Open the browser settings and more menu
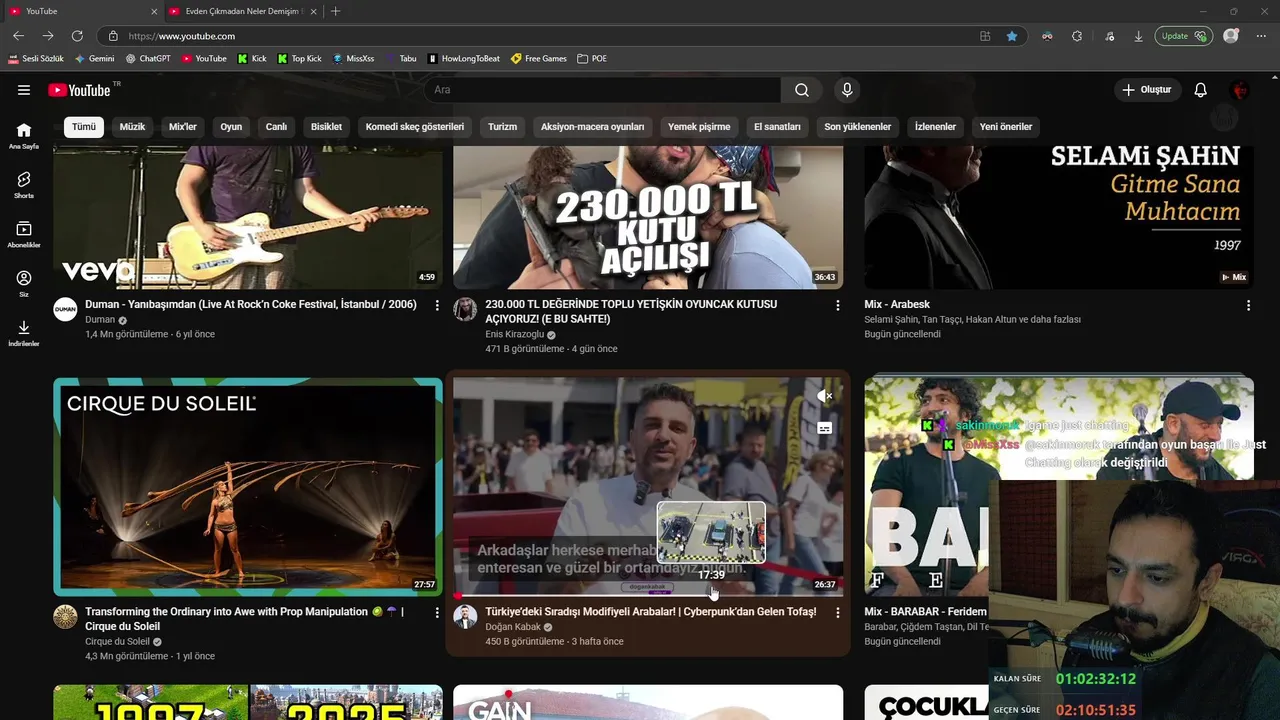The width and height of the screenshot is (1280, 720). point(1259,36)
